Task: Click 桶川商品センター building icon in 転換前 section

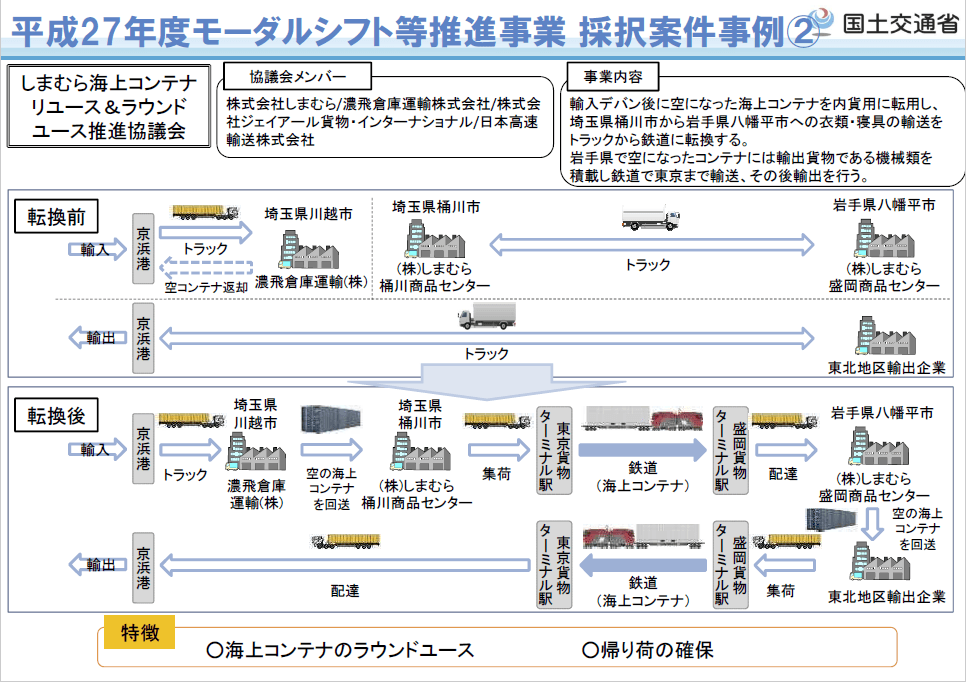Action: pyautogui.click(x=435, y=240)
